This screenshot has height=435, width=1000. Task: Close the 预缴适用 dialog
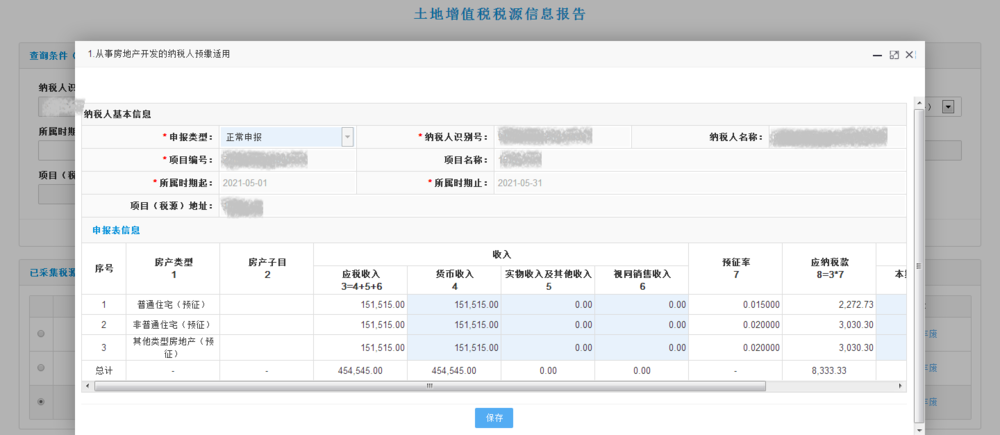(x=909, y=55)
